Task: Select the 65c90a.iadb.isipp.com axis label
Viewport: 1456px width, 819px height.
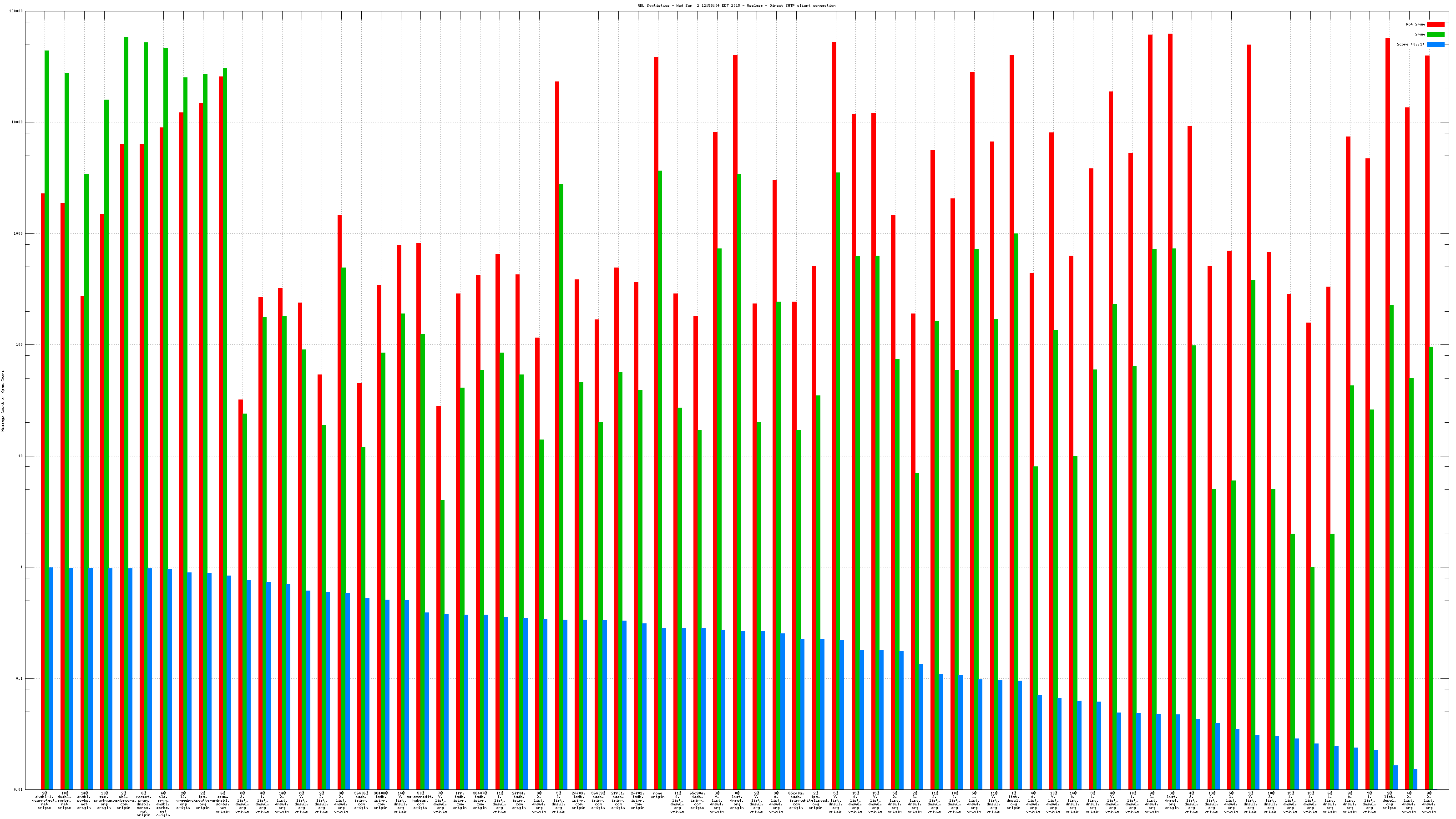Action: pyautogui.click(x=697, y=801)
